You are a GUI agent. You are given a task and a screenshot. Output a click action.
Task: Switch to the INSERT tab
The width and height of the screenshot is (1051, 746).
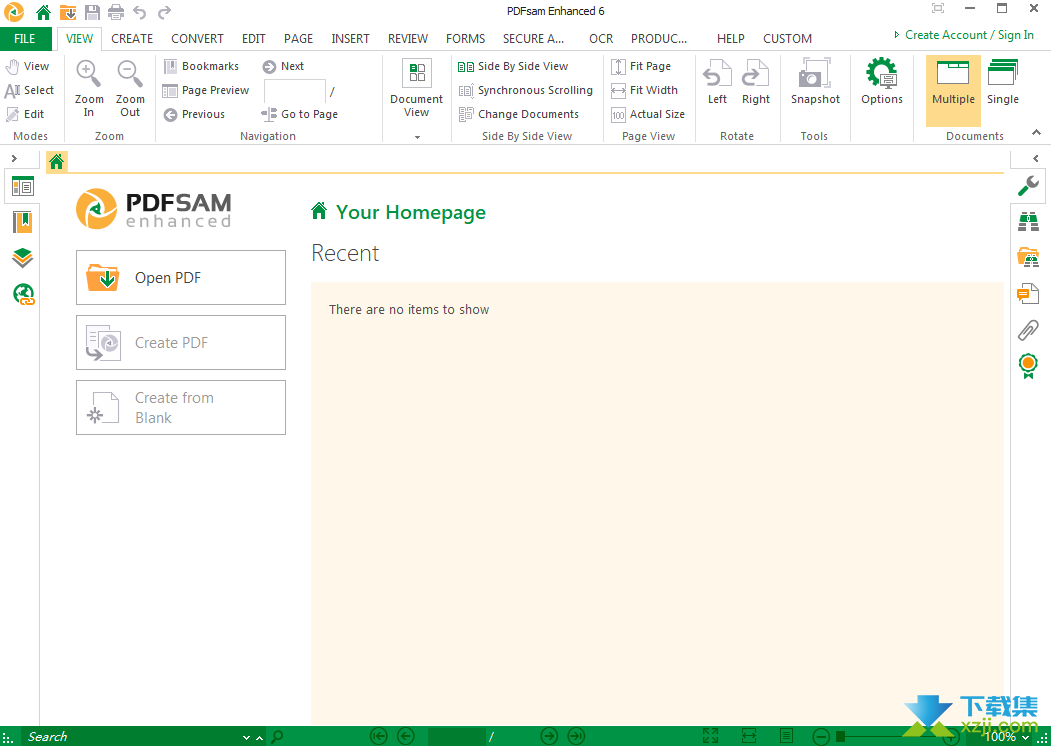click(x=350, y=39)
